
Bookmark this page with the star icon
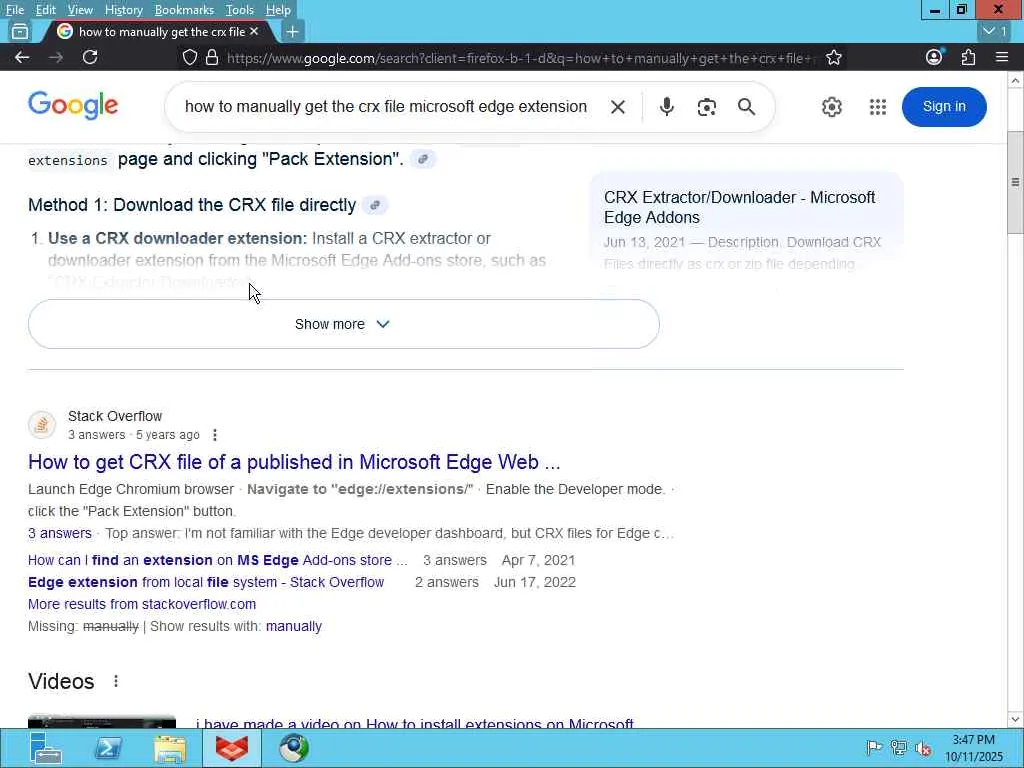tap(833, 57)
